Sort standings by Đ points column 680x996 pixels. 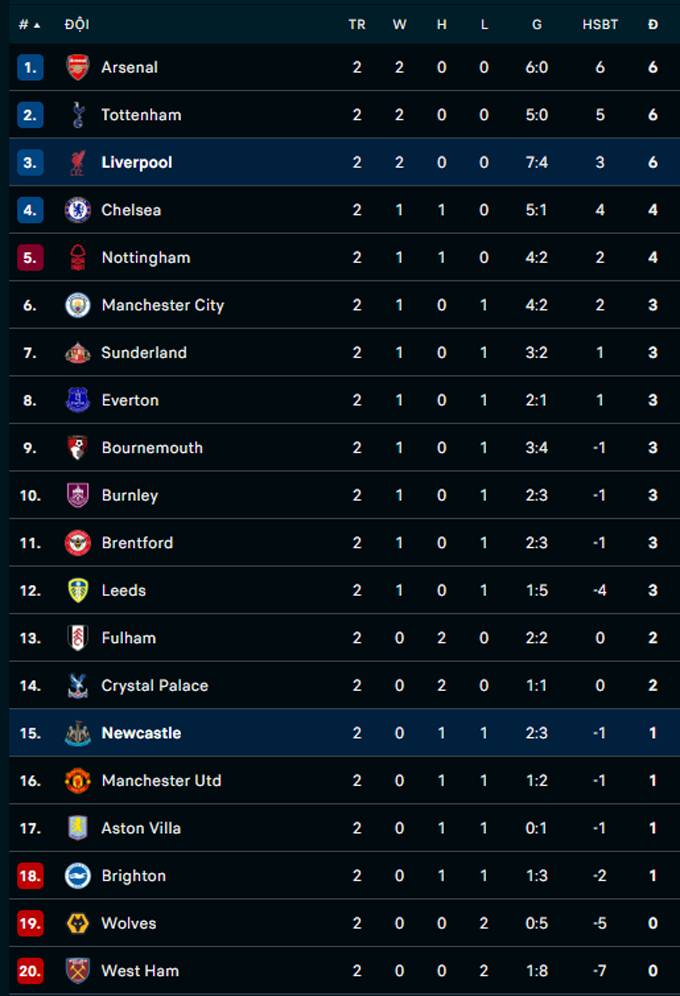point(653,24)
